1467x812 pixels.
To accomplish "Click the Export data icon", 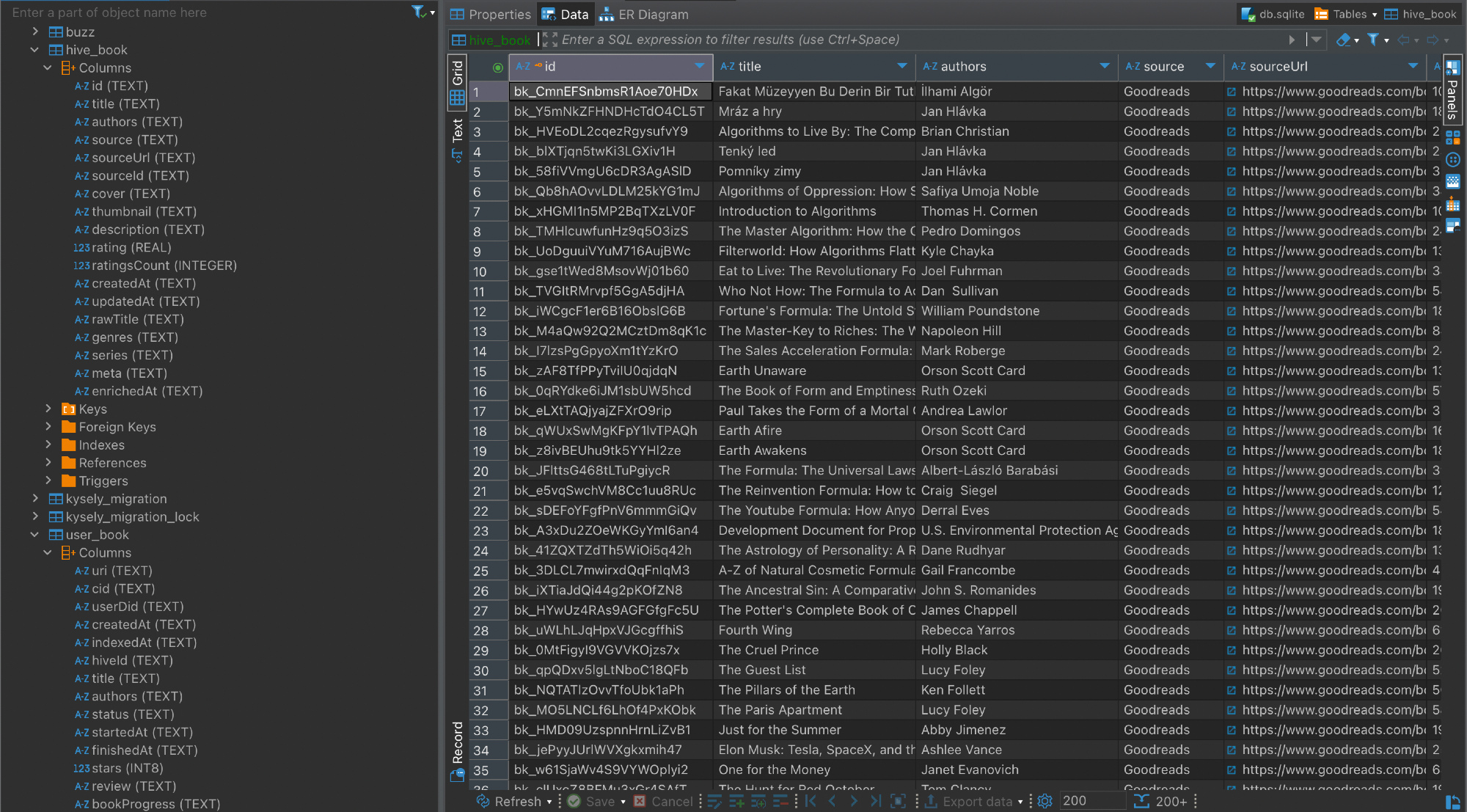I will coord(931,801).
